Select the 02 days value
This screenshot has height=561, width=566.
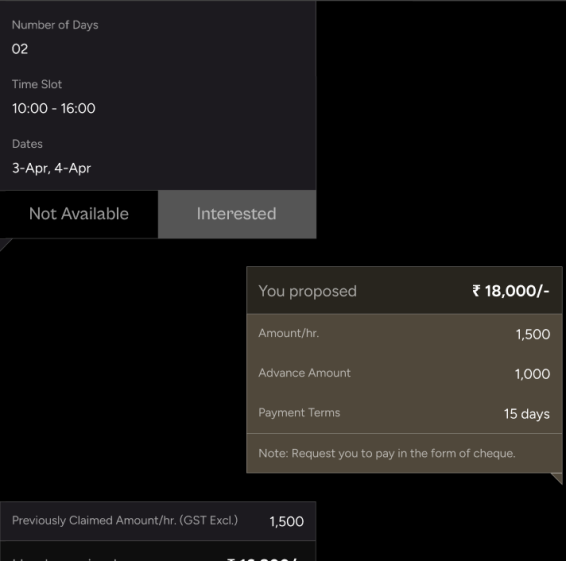tap(20, 49)
